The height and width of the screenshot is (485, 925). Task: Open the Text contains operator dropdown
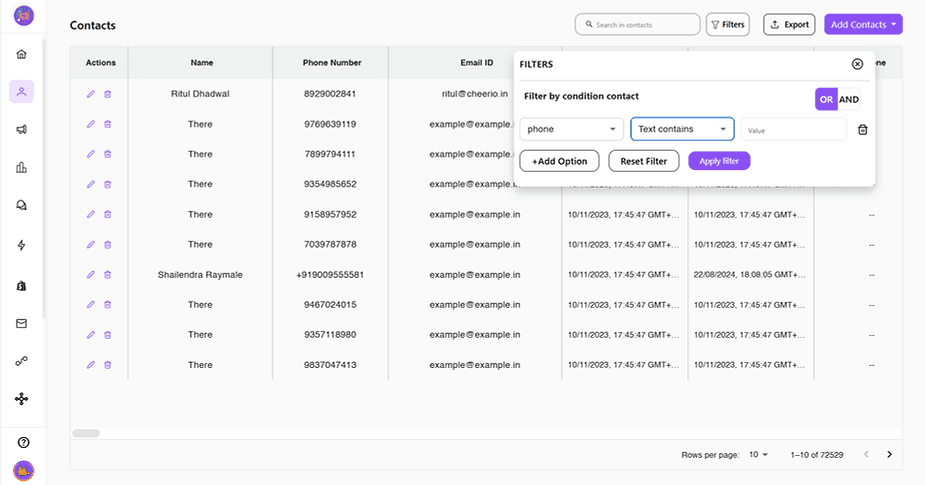tap(682, 129)
